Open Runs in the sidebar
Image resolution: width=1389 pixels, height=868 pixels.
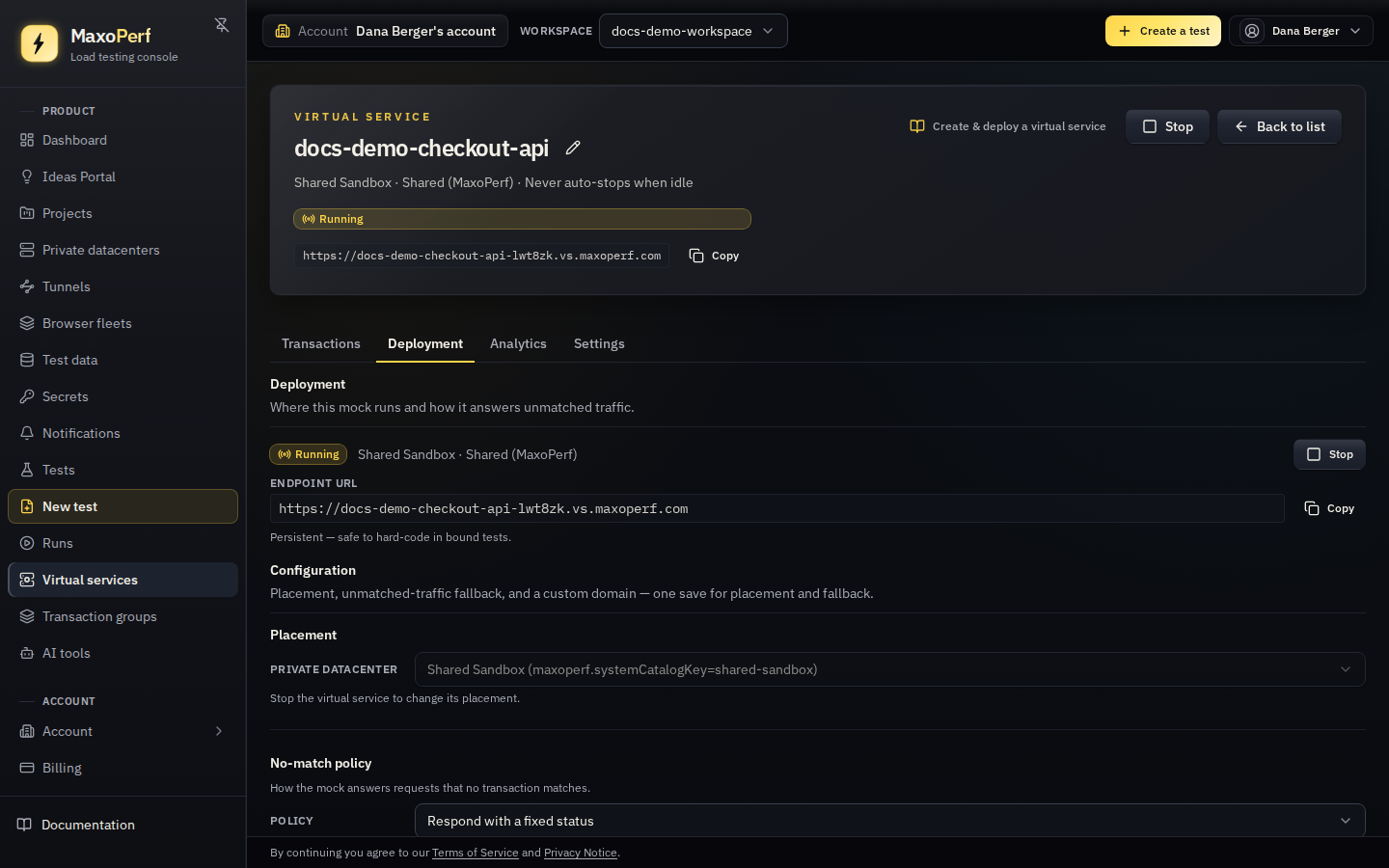[x=123, y=543]
